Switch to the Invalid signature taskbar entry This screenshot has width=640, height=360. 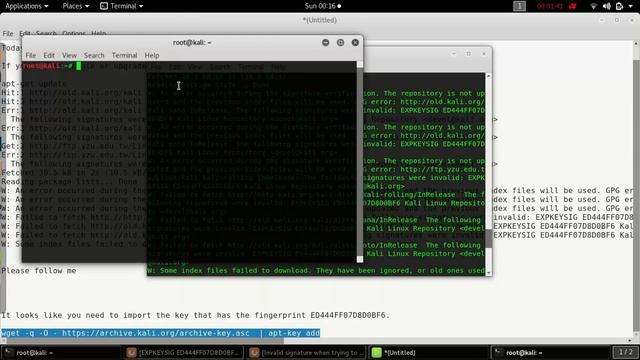click(306, 353)
